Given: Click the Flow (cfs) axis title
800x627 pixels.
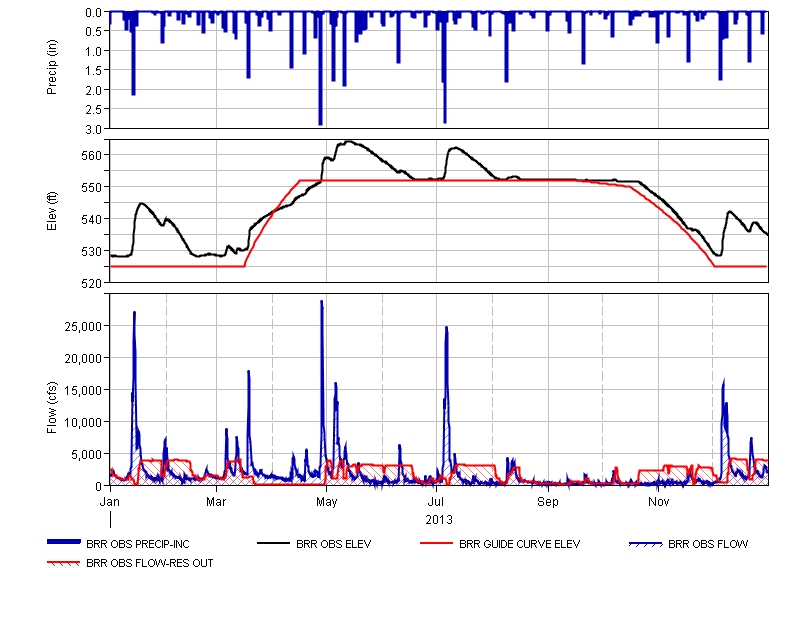Looking at the screenshot, I should [x=52, y=408].
